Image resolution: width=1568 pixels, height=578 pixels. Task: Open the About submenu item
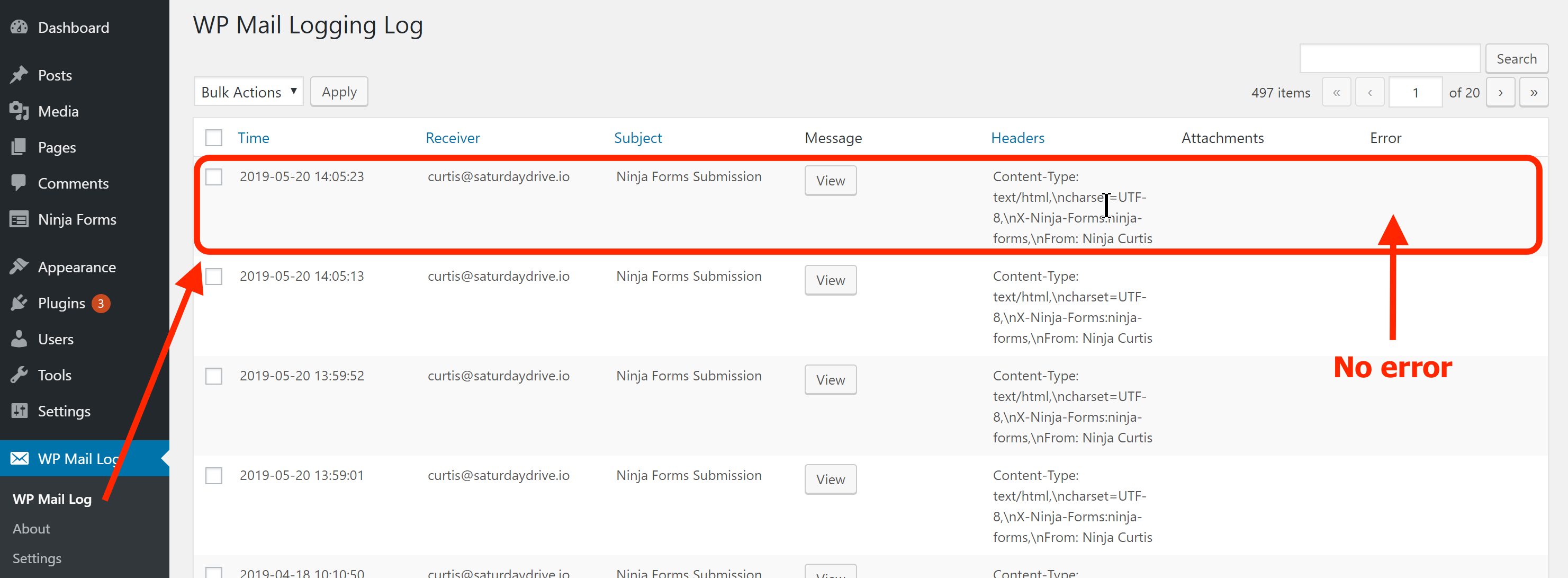coord(31,528)
